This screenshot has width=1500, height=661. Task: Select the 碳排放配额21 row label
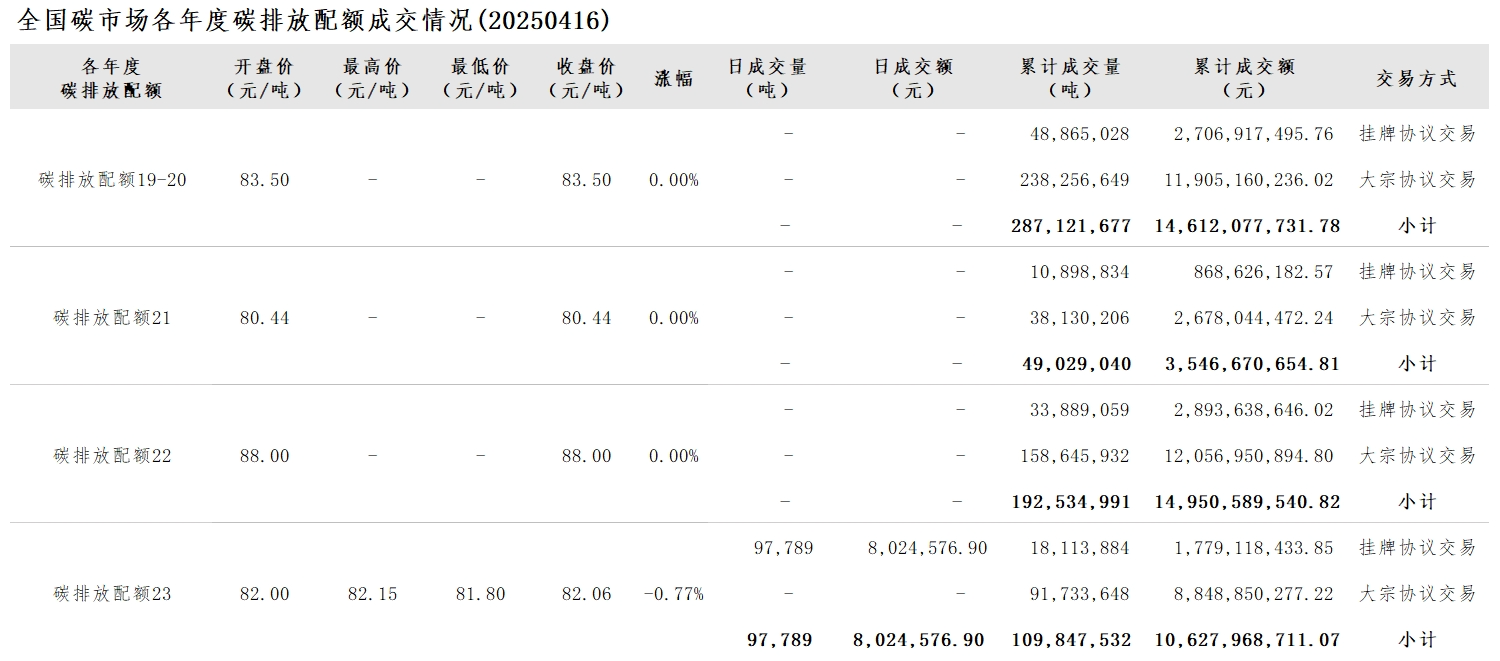(113, 319)
